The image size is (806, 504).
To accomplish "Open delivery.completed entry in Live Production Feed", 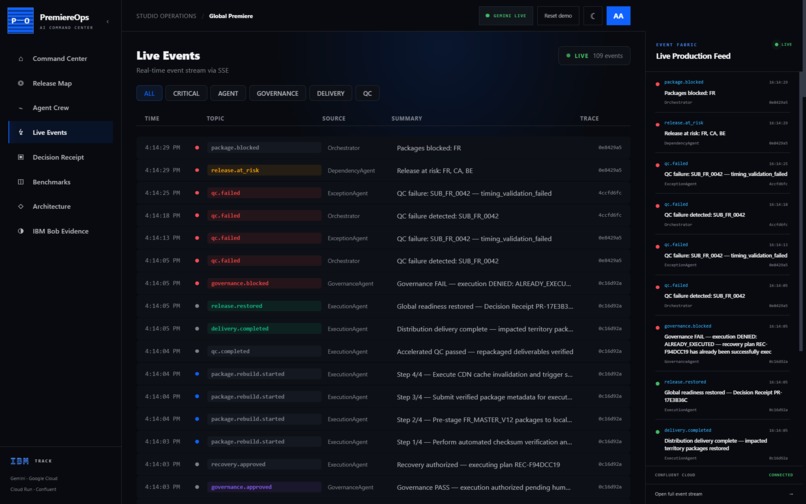I will (x=722, y=444).
